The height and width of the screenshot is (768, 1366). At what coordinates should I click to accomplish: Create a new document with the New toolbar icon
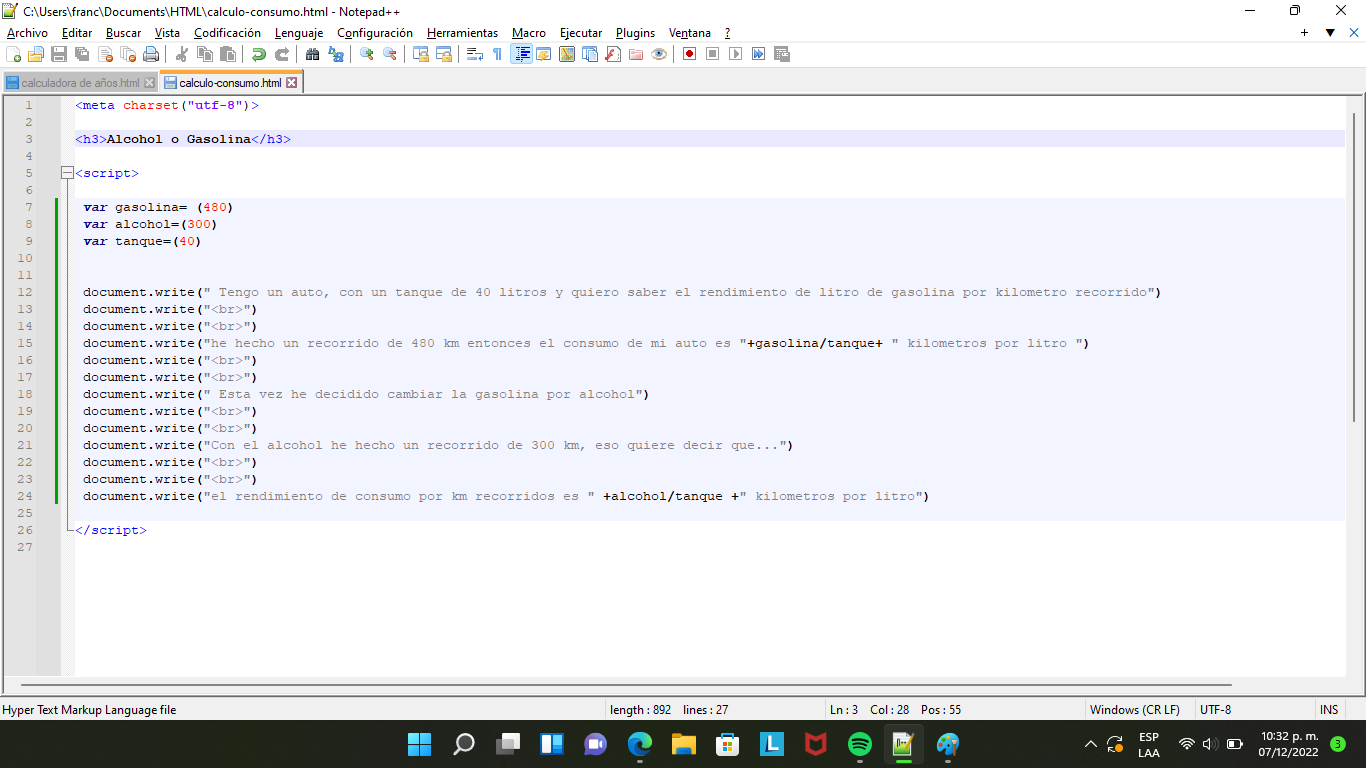pos(14,54)
